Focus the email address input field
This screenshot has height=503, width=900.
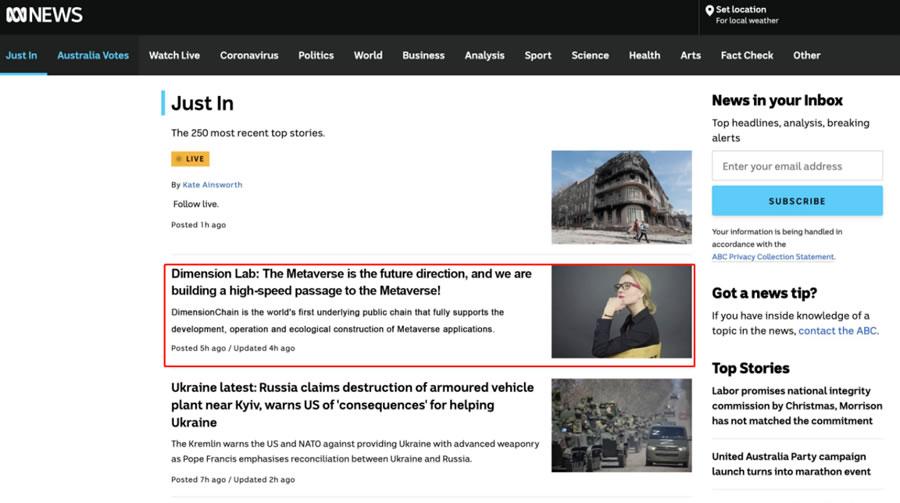tap(797, 166)
